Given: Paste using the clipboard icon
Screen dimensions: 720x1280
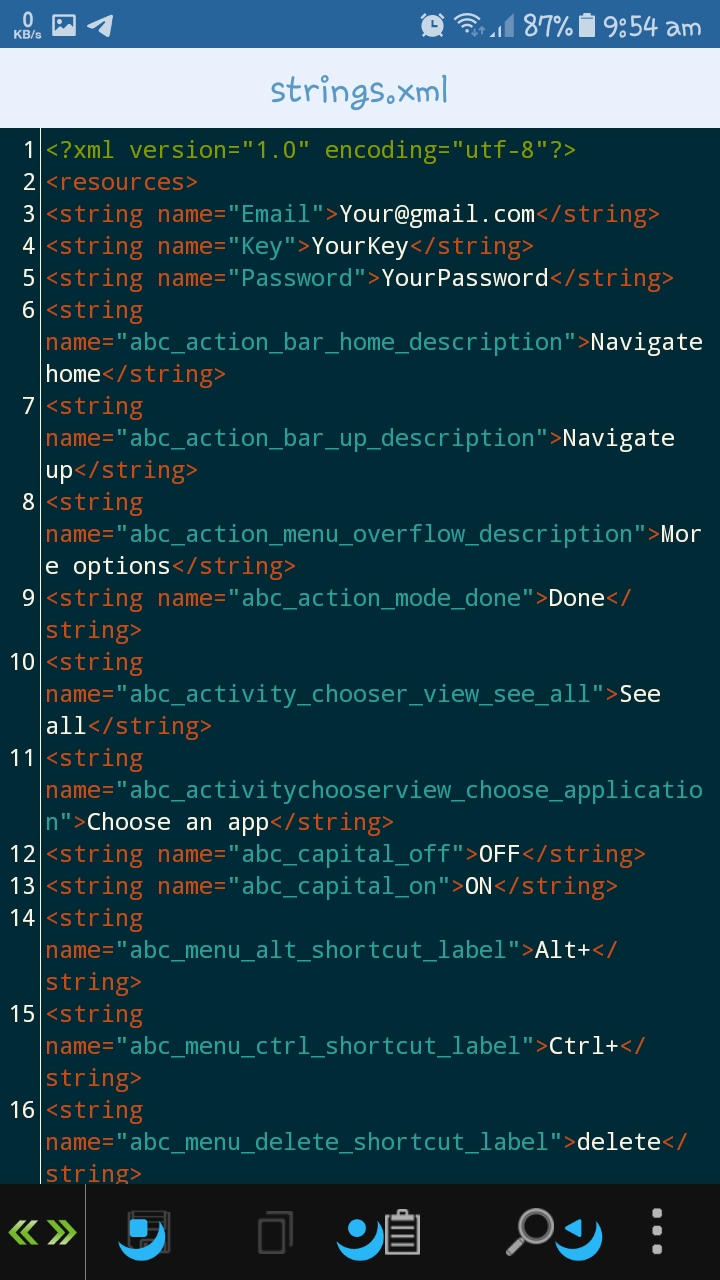Looking at the screenshot, I should click(x=401, y=1233).
